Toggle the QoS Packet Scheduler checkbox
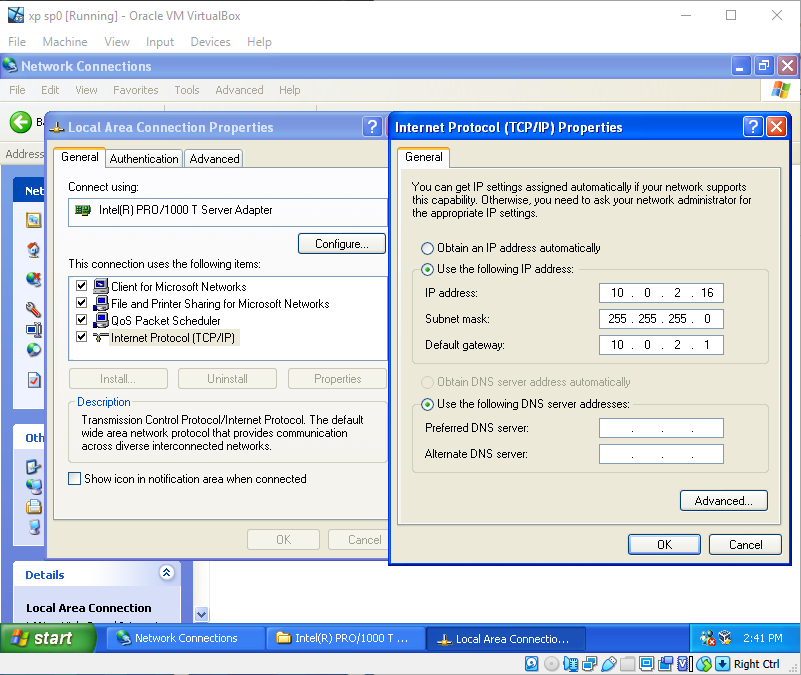 (x=81, y=320)
